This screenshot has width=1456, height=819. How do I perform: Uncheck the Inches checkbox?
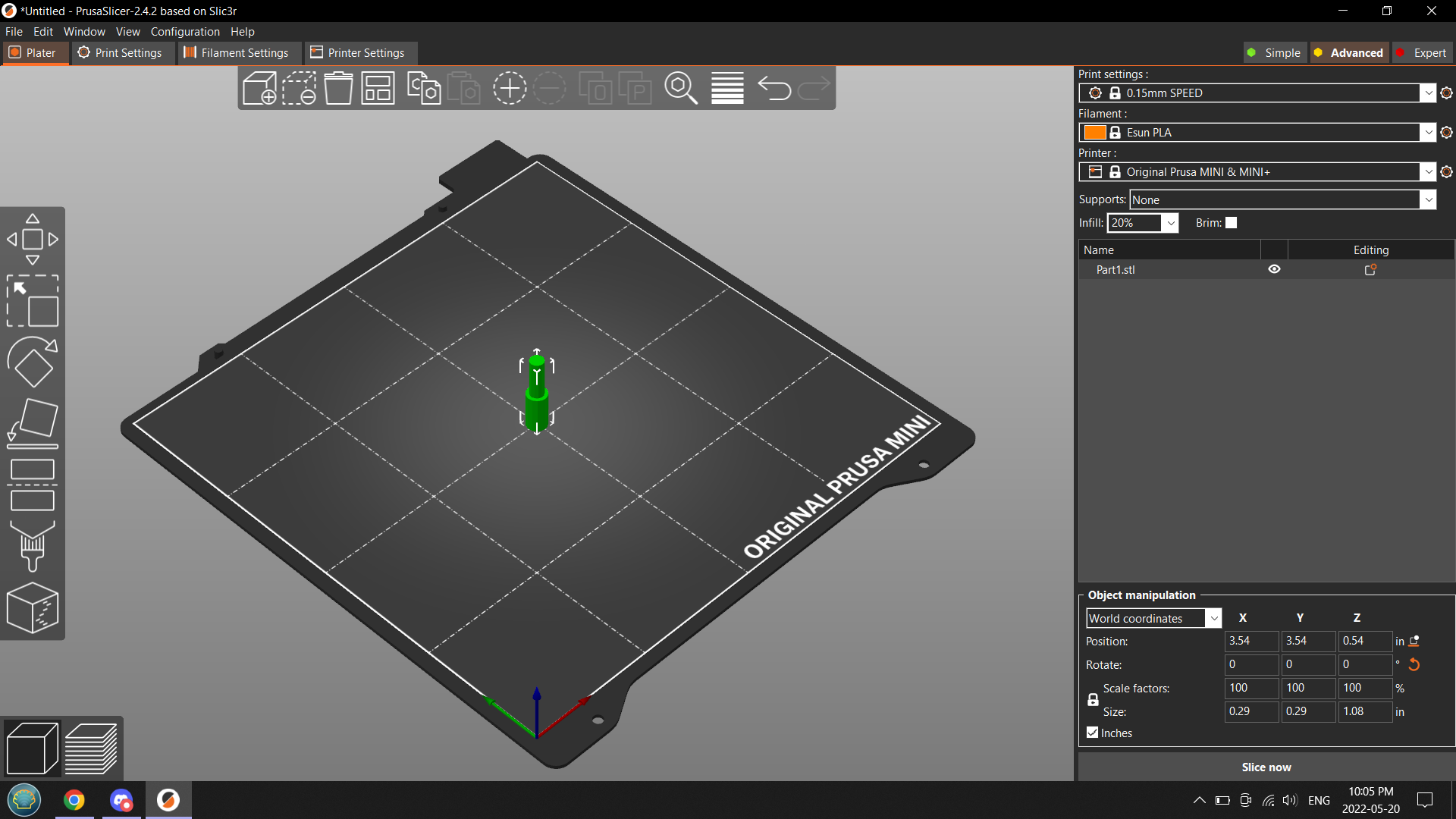(x=1092, y=733)
